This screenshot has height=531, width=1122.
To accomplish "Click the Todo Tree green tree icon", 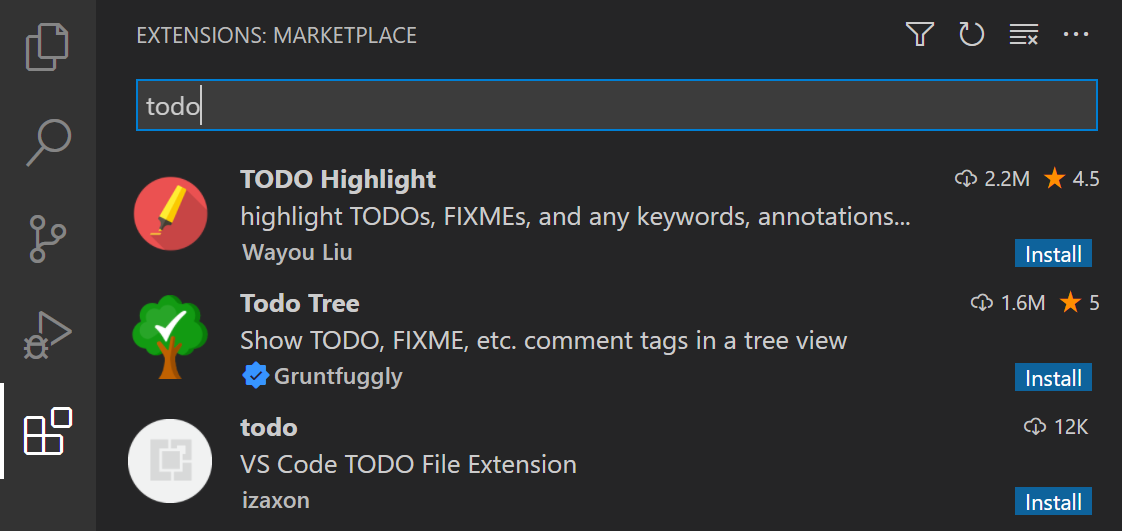I will [x=170, y=337].
